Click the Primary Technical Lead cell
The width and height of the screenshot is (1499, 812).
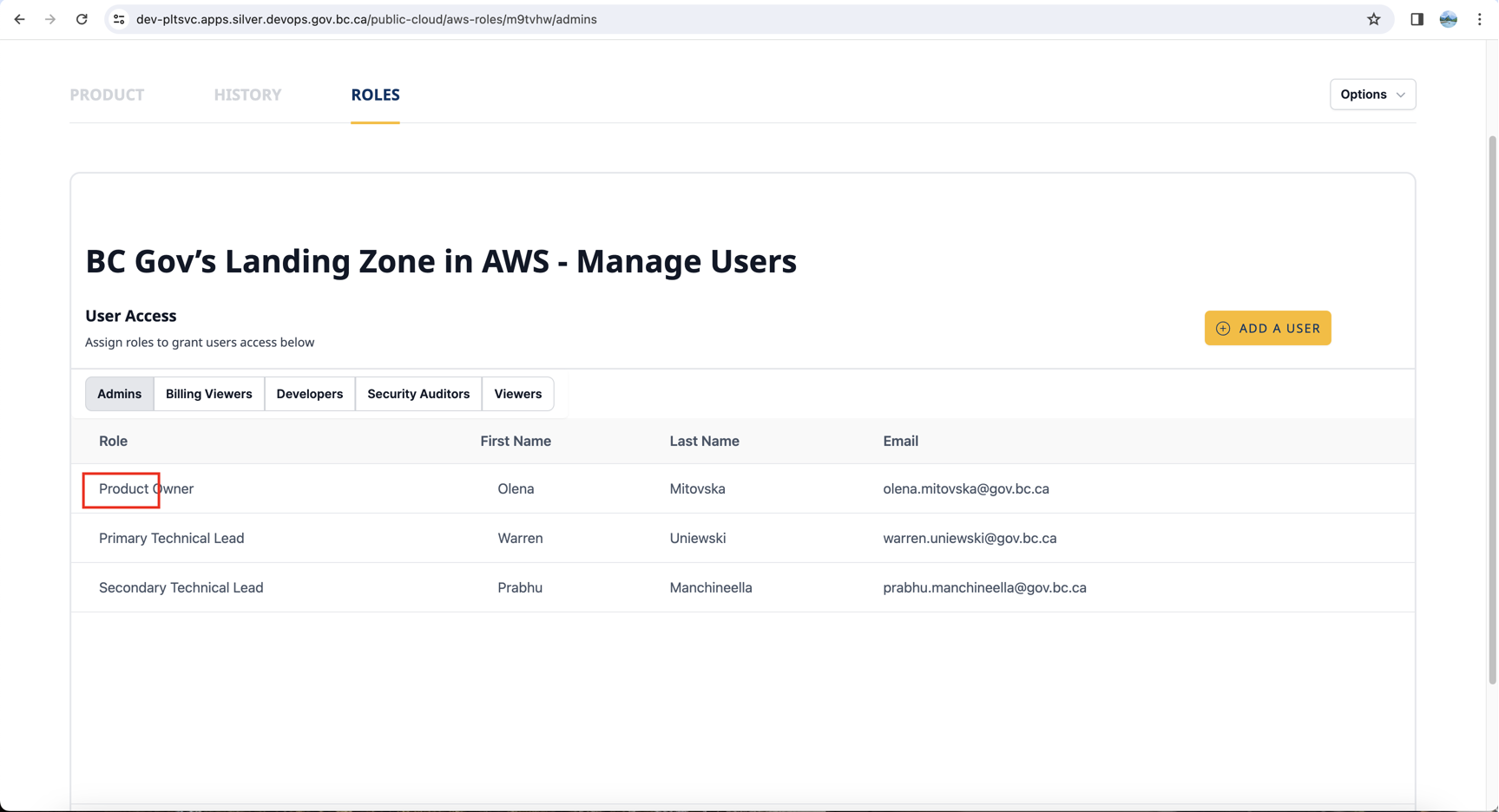pos(171,538)
